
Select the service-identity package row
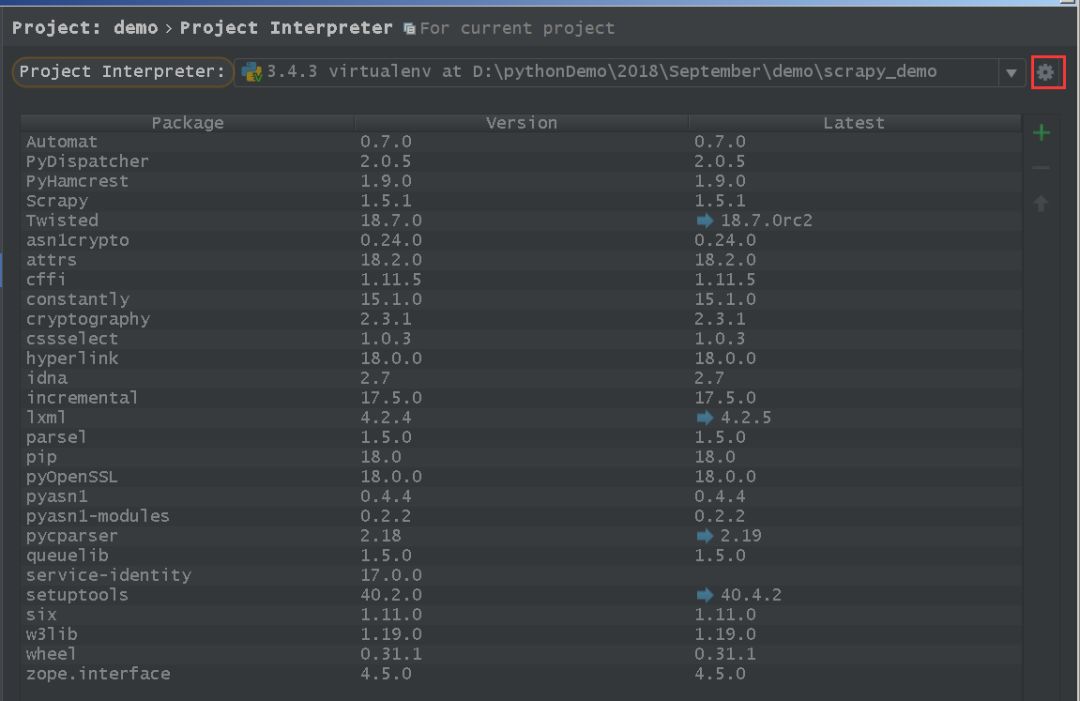pos(521,576)
